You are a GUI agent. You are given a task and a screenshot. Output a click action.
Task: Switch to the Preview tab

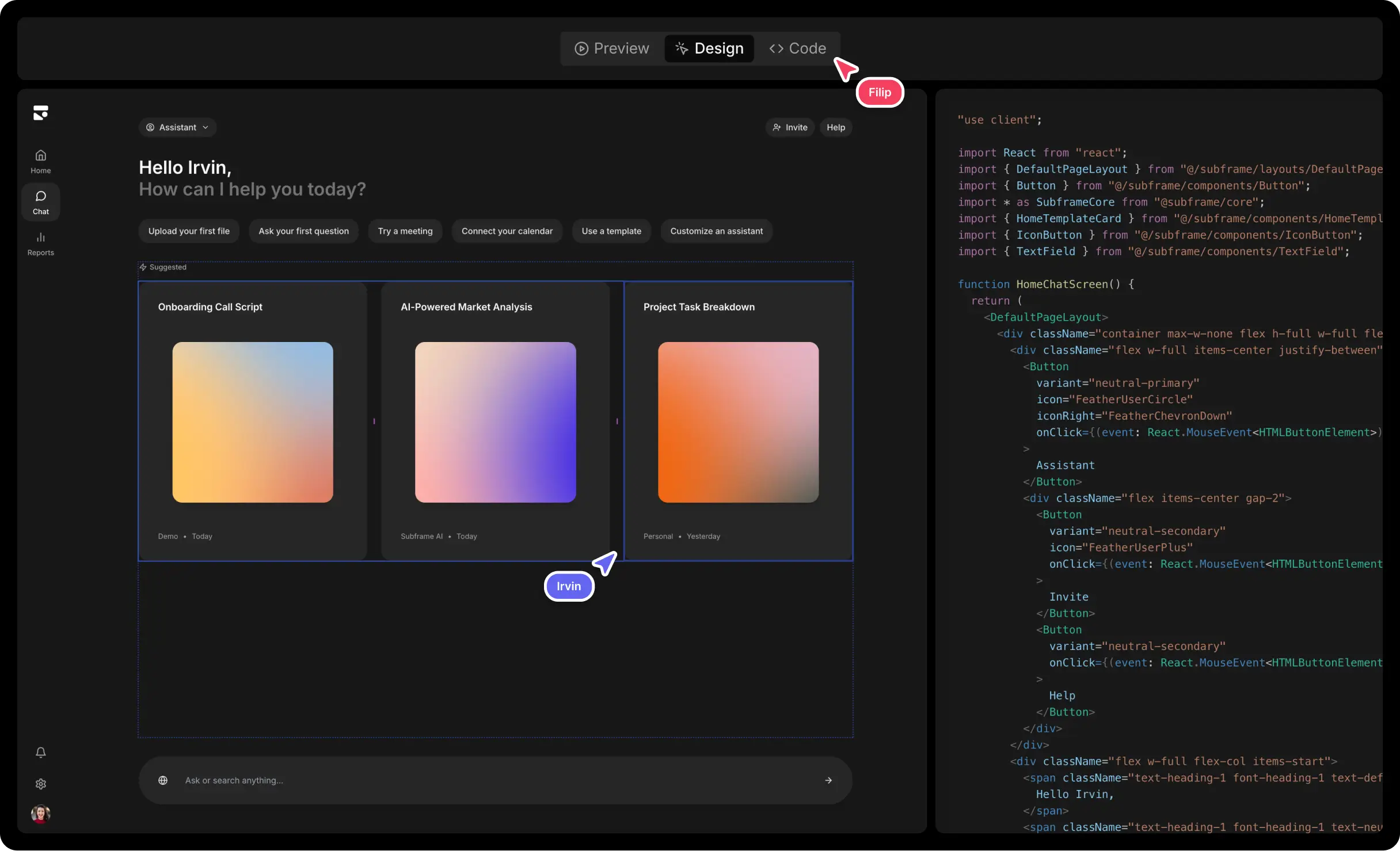[611, 48]
